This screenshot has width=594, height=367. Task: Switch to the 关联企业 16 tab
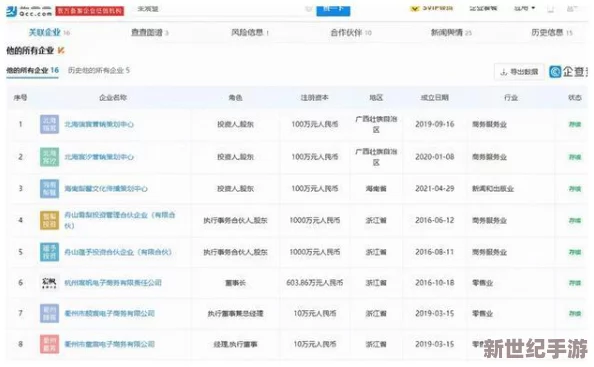(x=50, y=33)
